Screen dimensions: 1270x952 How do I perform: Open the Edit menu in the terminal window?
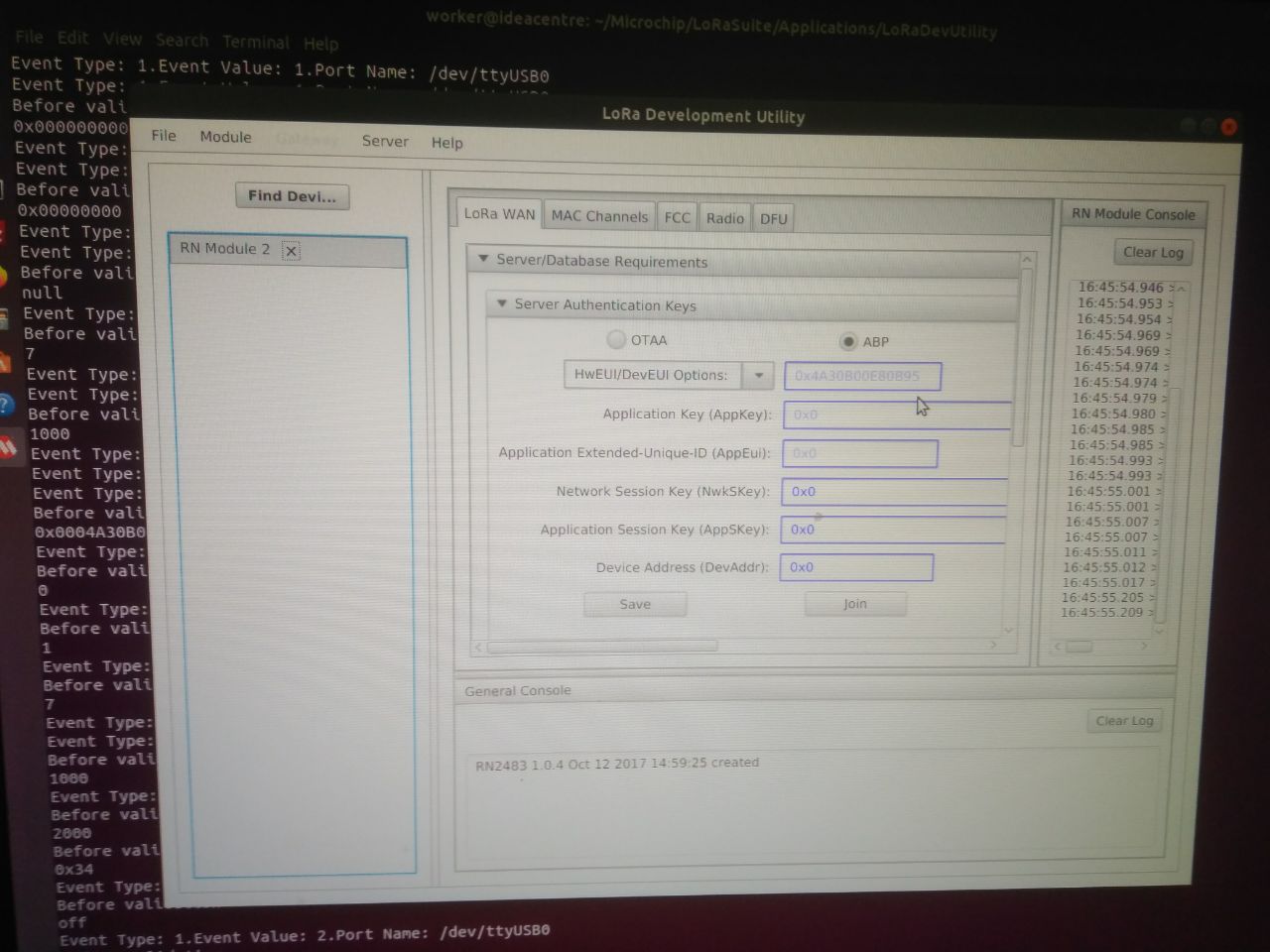(72, 38)
